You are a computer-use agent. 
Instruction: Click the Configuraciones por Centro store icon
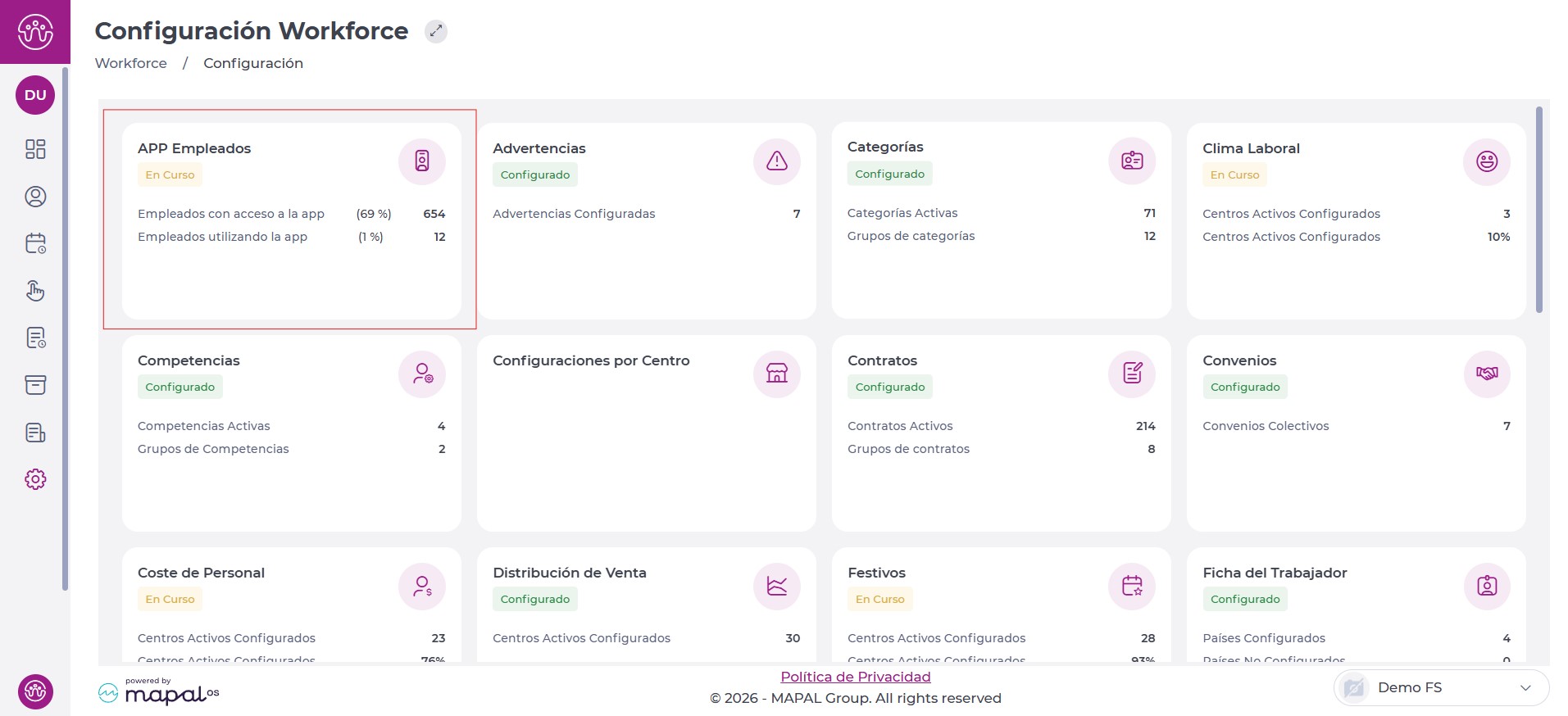coord(776,374)
